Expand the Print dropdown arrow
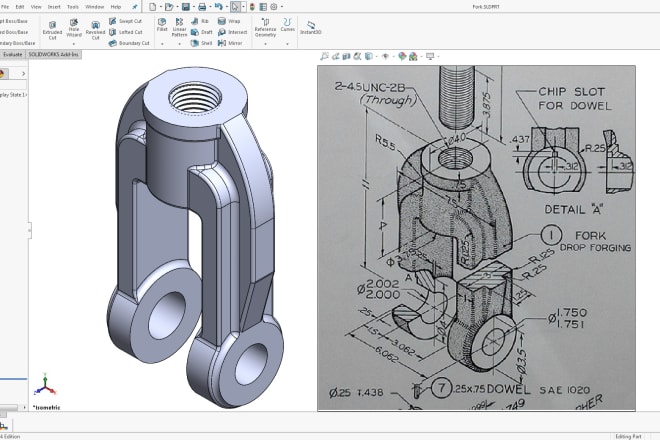The width and height of the screenshot is (660, 440). 209,7
